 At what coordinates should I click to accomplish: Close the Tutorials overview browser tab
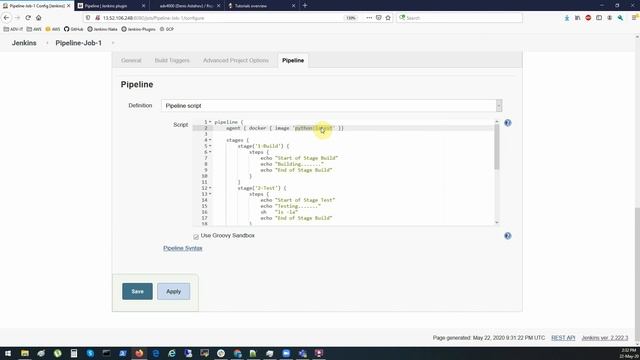click(293, 6)
